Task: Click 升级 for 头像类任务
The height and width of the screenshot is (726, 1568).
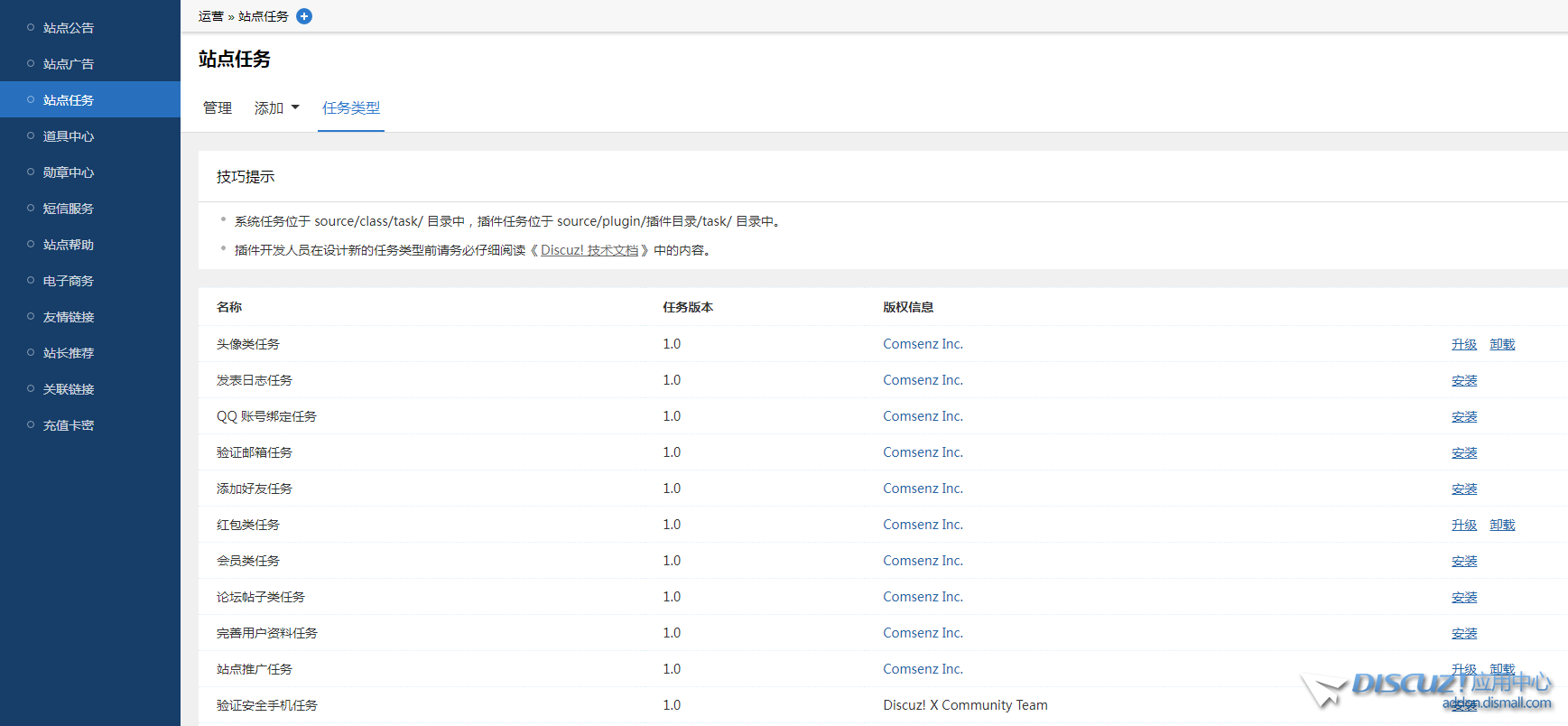Action: click(x=1464, y=344)
